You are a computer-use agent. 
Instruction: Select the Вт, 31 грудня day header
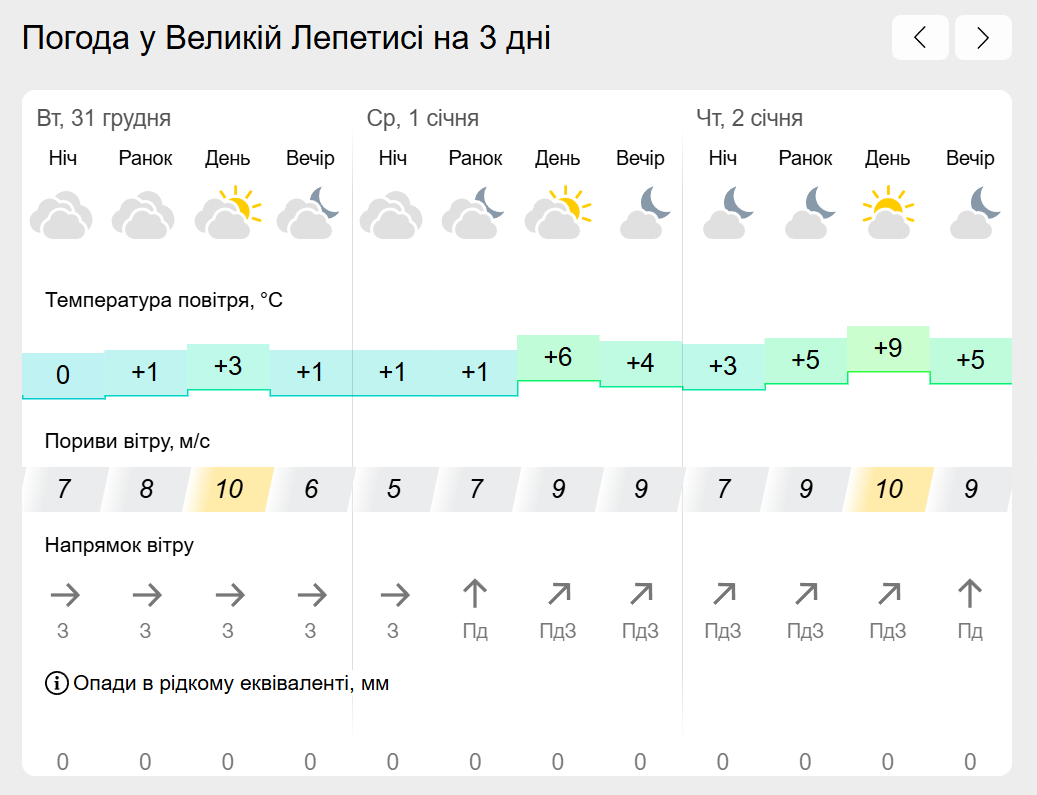pyautogui.click(x=104, y=118)
